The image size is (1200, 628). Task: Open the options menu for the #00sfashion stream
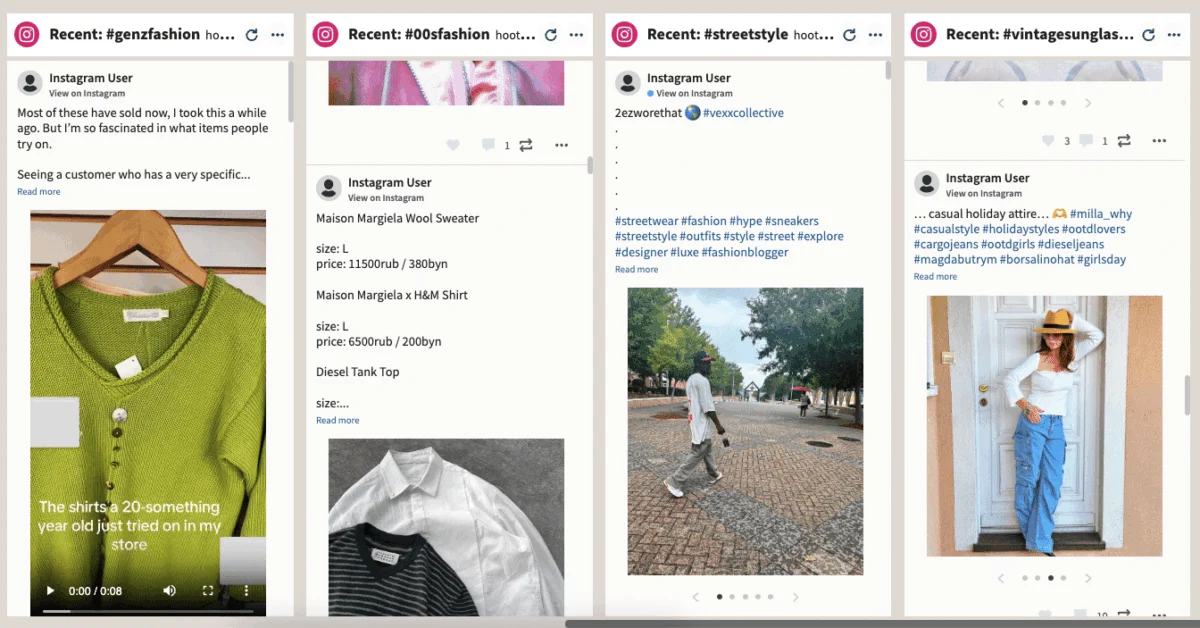point(577,33)
